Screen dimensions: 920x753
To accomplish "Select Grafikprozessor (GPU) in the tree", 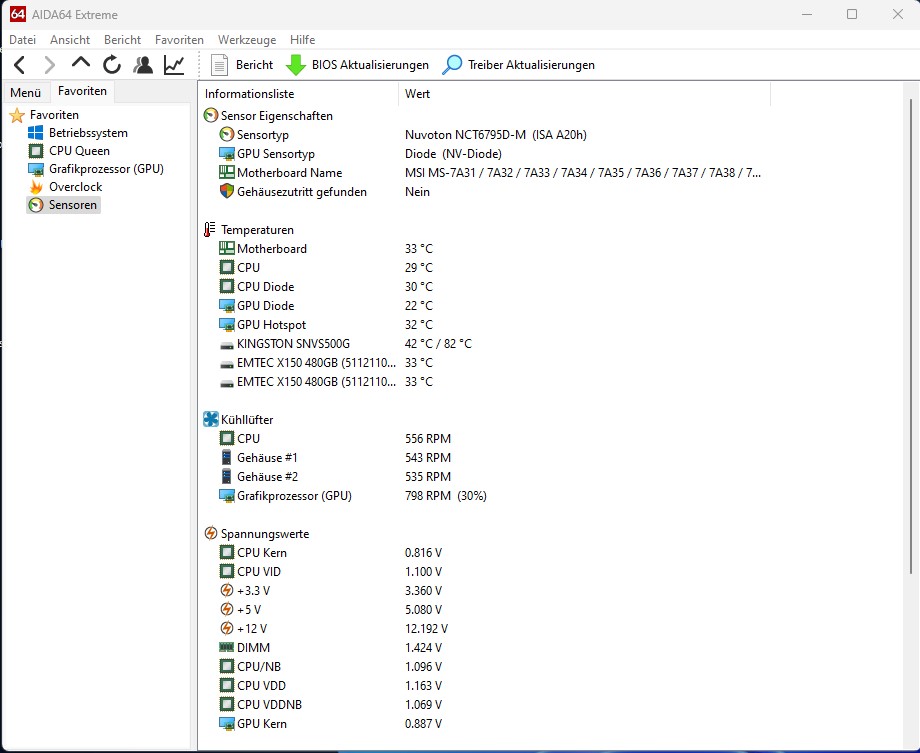I will (x=106, y=169).
